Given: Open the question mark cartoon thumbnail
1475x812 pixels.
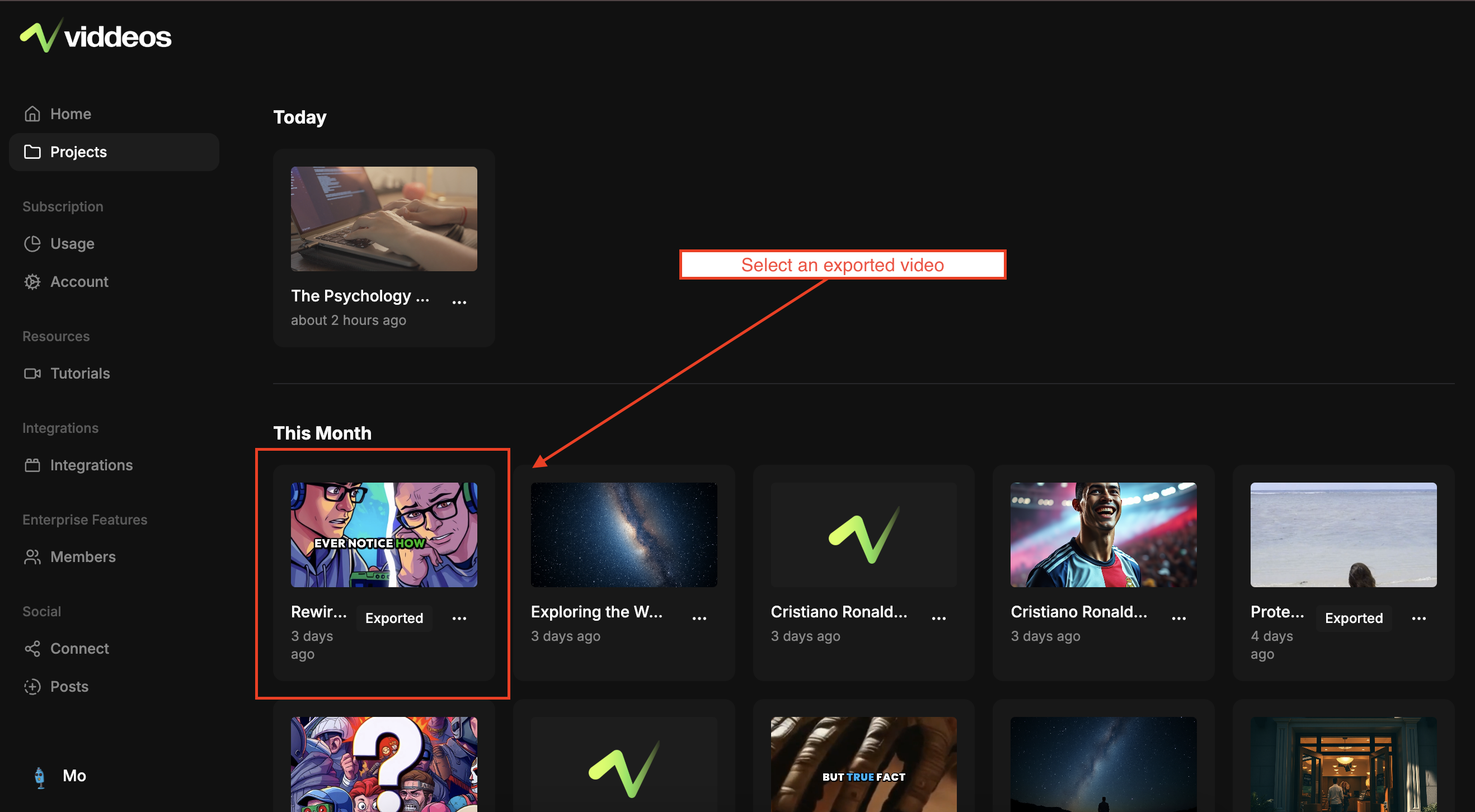Looking at the screenshot, I should click(384, 764).
